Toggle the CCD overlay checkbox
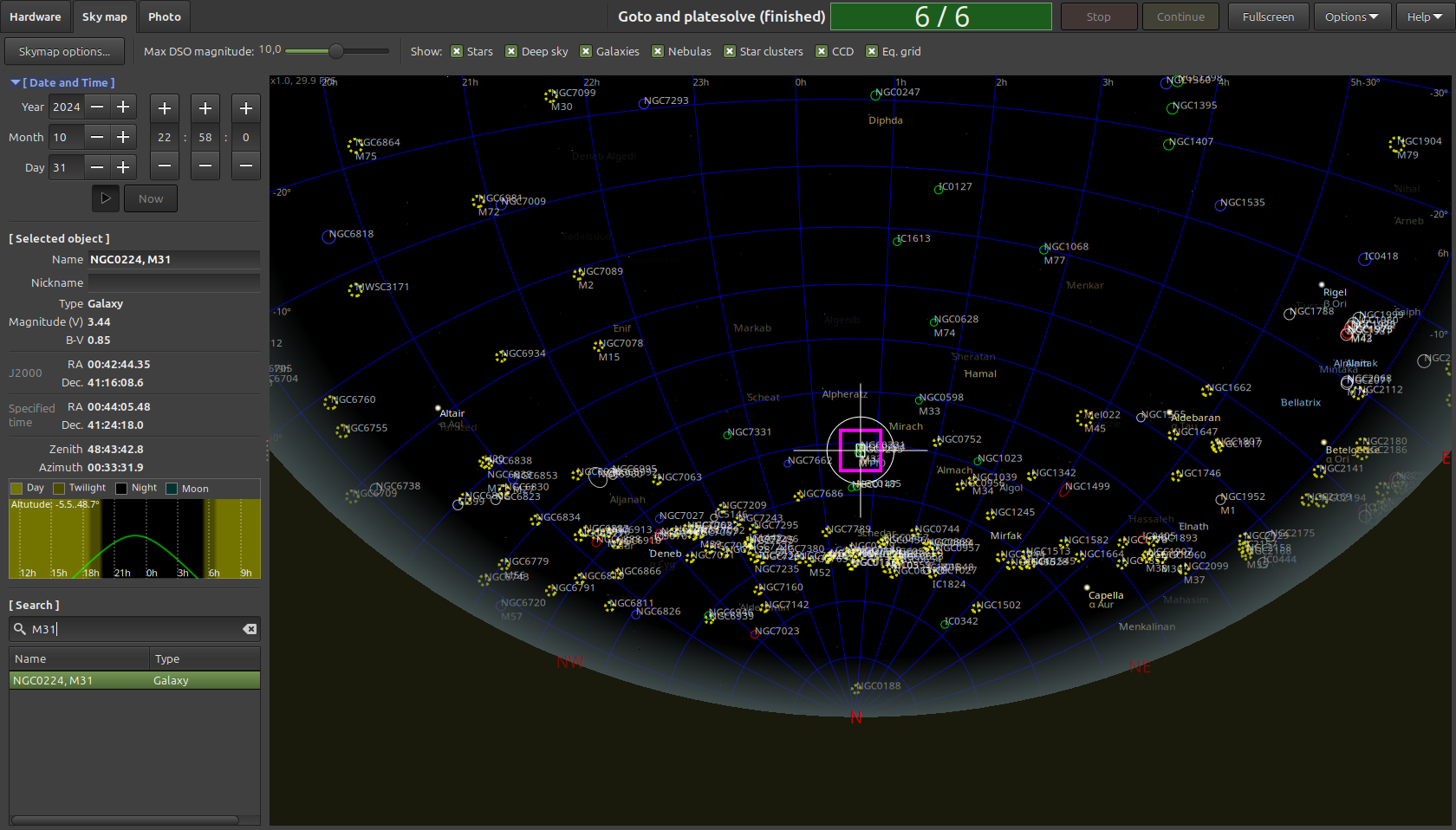This screenshot has width=1456, height=830. click(822, 51)
